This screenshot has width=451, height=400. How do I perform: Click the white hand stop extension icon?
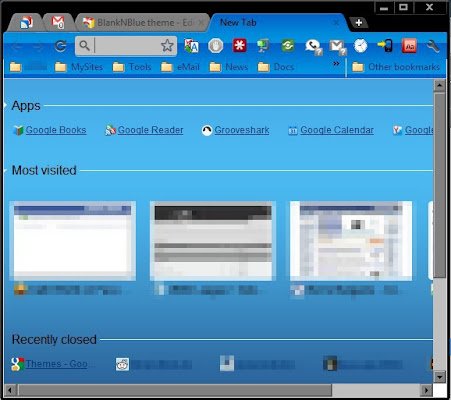[x=215, y=46]
